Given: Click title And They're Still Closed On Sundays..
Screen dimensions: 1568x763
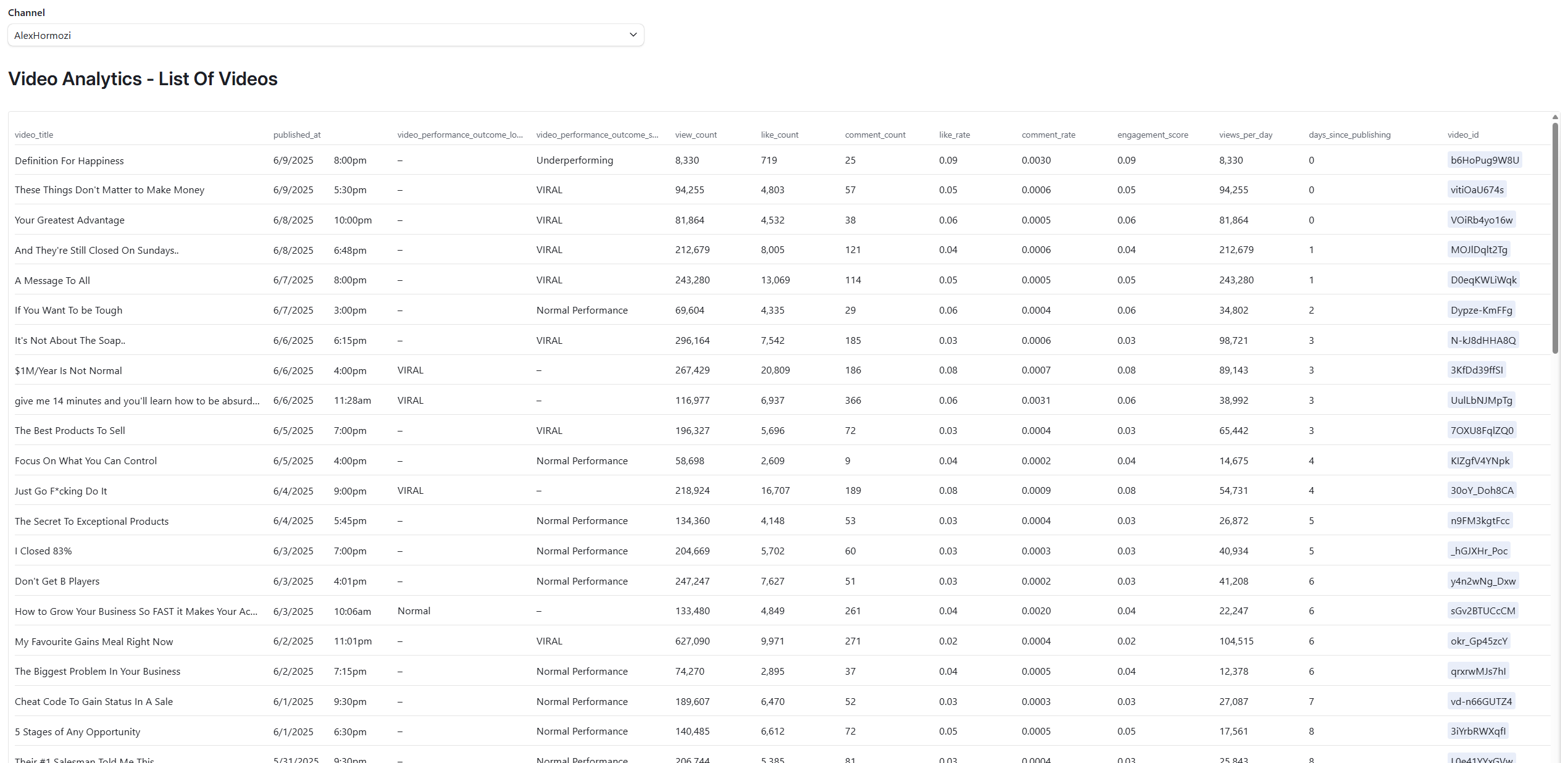Looking at the screenshot, I should tap(97, 250).
